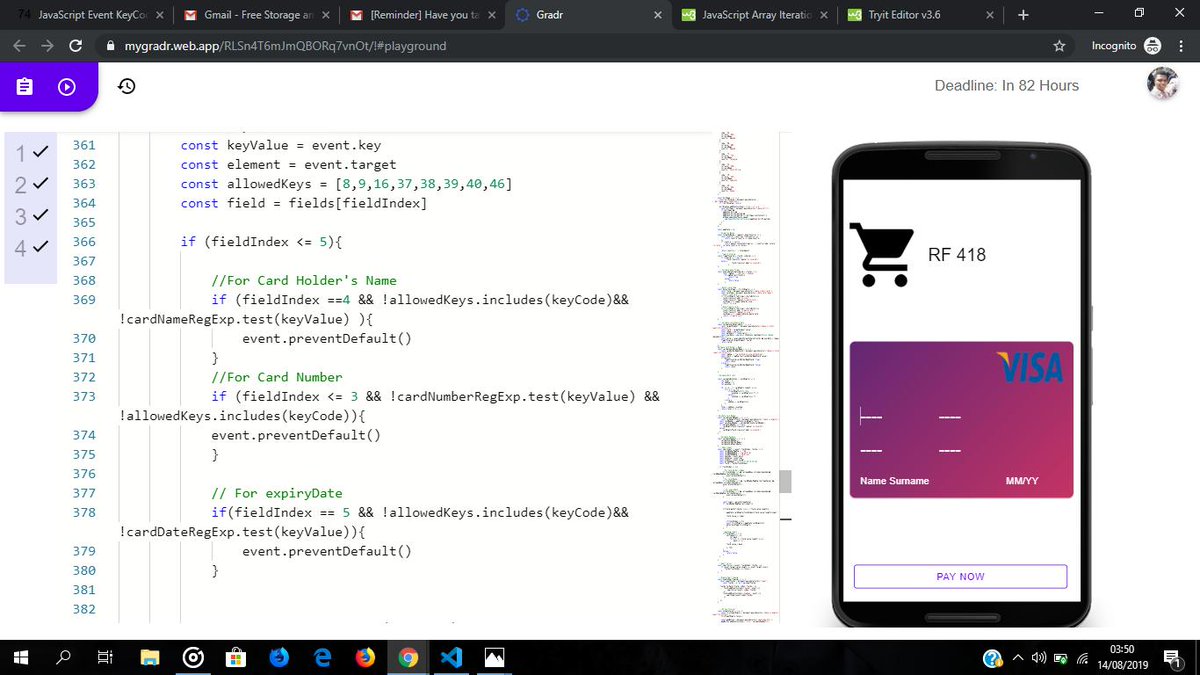Viewport: 1200px width, 675px height.
Task: Click the volume icon in the system tray
Action: coord(1039,657)
